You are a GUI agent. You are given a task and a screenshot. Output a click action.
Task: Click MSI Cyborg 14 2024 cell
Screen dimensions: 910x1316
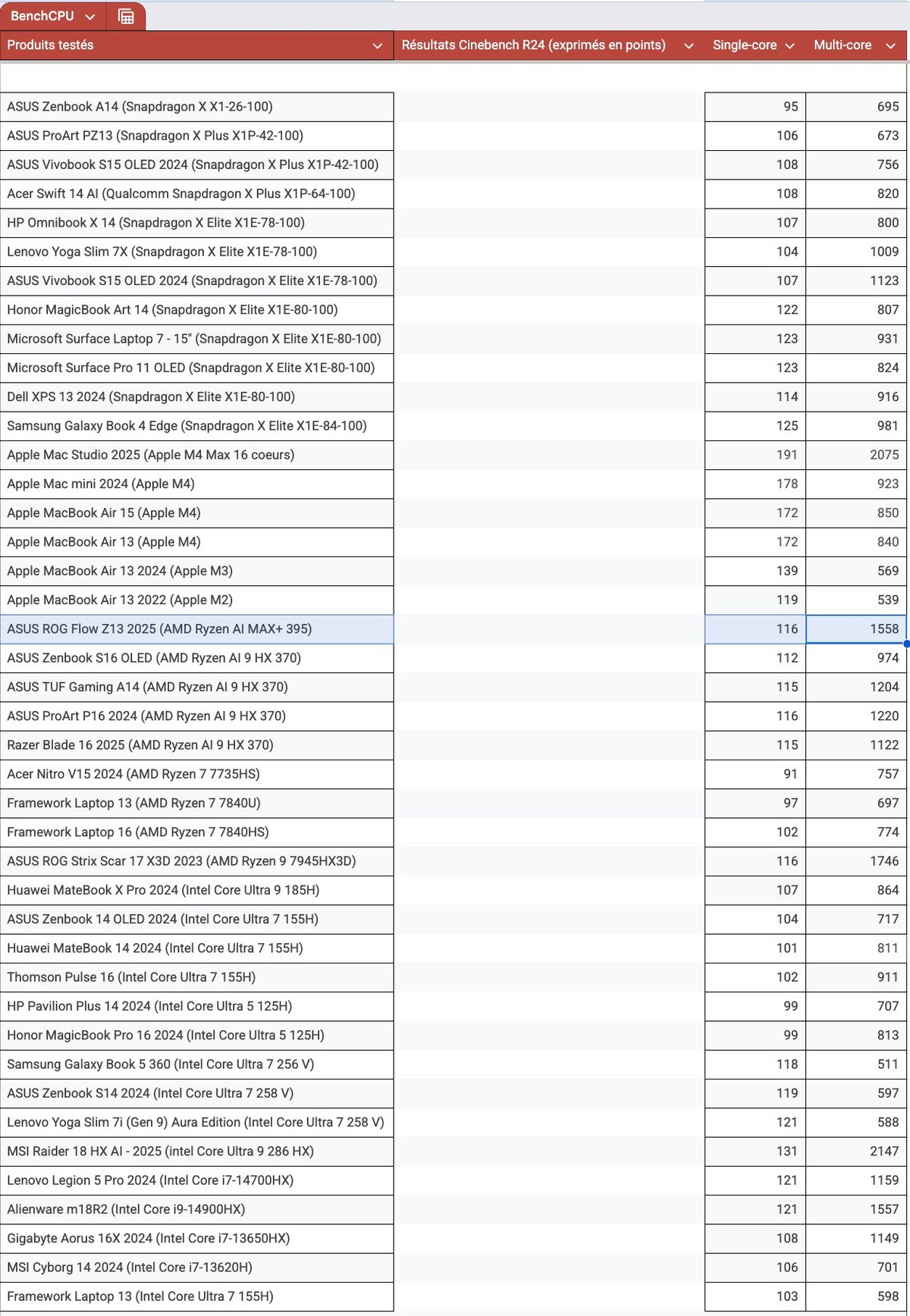click(197, 1267)
